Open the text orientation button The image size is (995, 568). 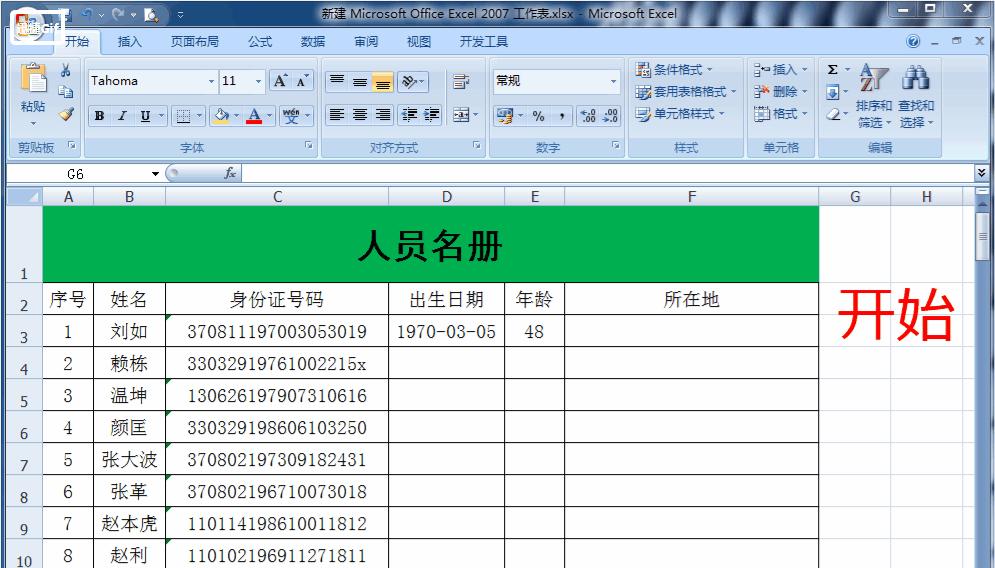click(412, 81)
